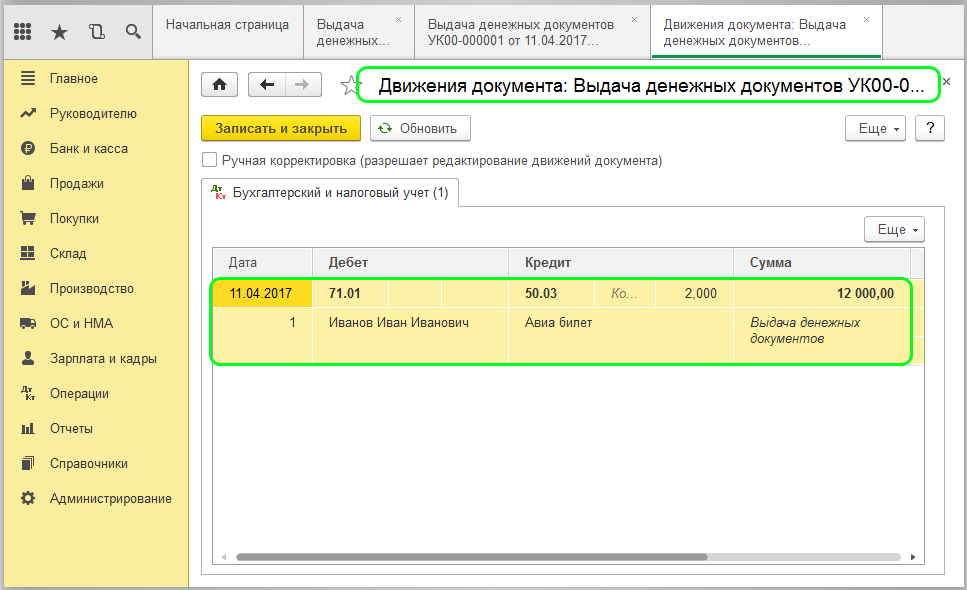Open Склад section in sidebar
This screenshot has height=590, width=967.
click(x=68, y=253)
